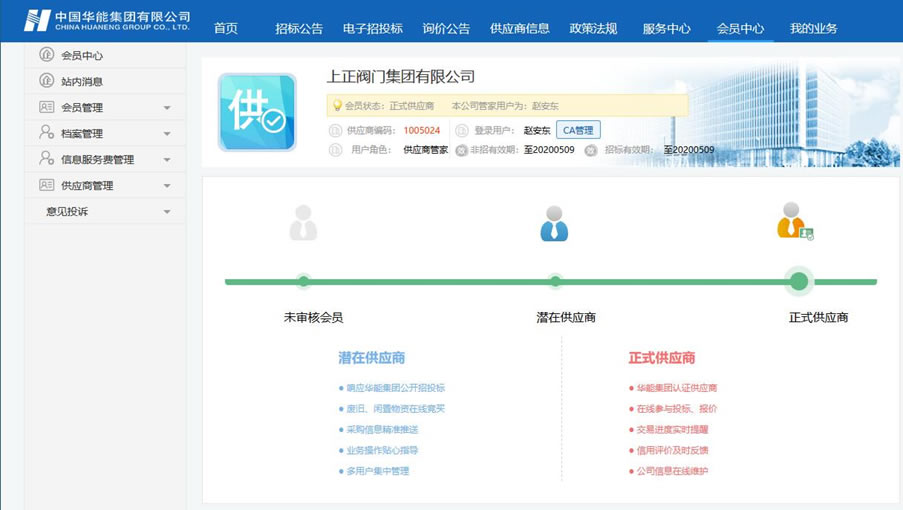Open the 询价公告 navigation link
This screenshot has height=510, width=903.
446,28
